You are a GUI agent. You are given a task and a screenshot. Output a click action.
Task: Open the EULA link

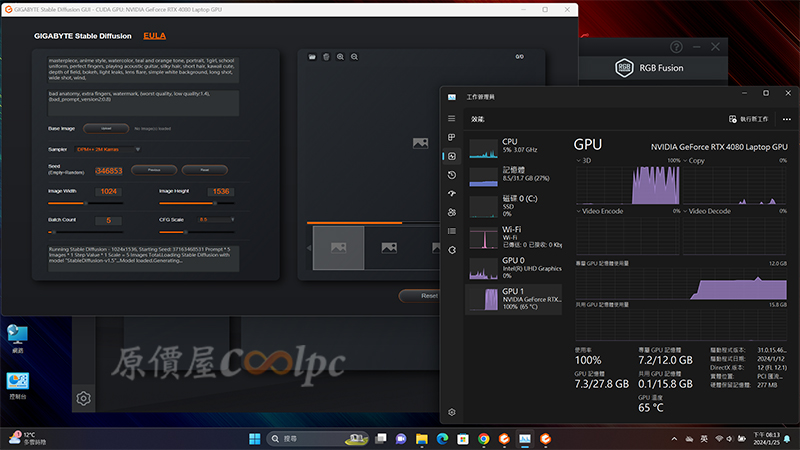154,36
